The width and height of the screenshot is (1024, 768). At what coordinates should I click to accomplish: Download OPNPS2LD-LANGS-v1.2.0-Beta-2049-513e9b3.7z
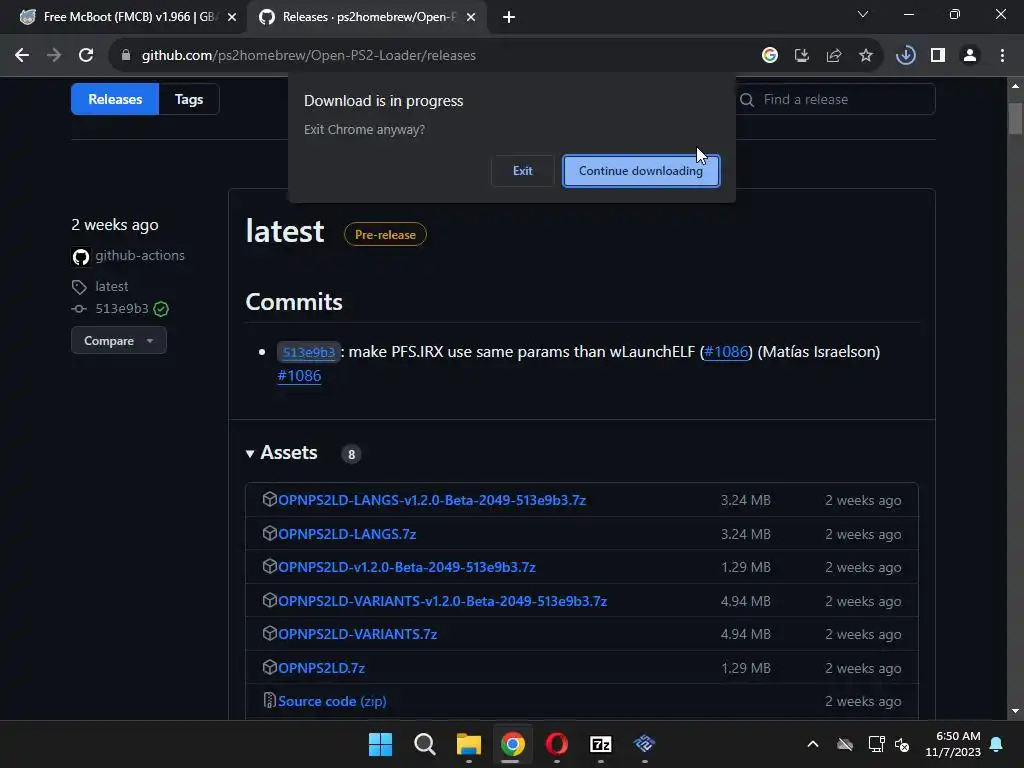tap(432, 500)
